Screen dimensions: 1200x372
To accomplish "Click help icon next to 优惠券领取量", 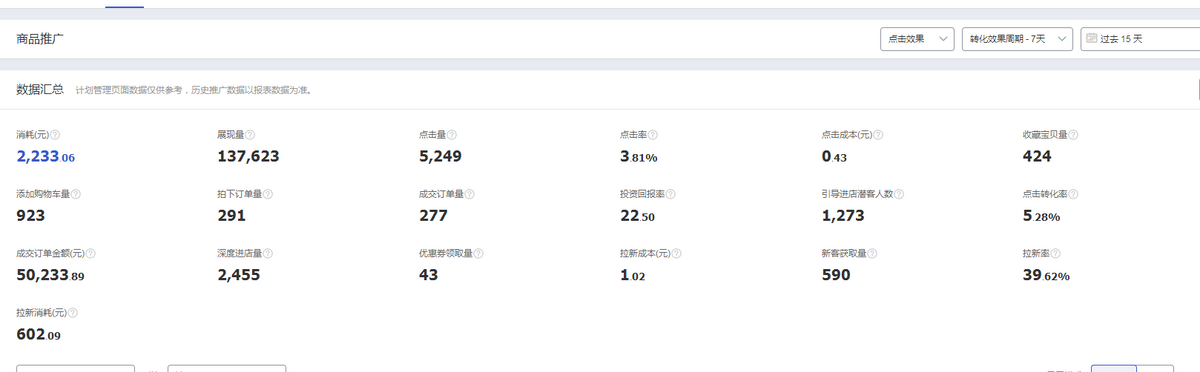I will point(478,253).
